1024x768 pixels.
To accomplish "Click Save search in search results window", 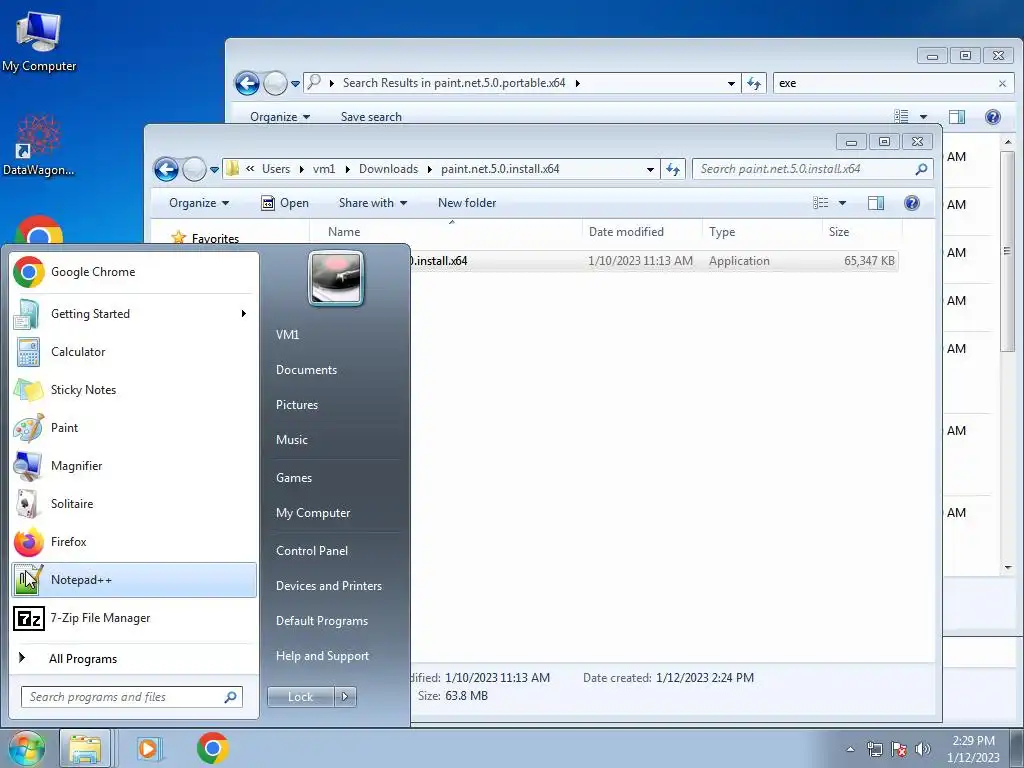I will click(371, 117).
